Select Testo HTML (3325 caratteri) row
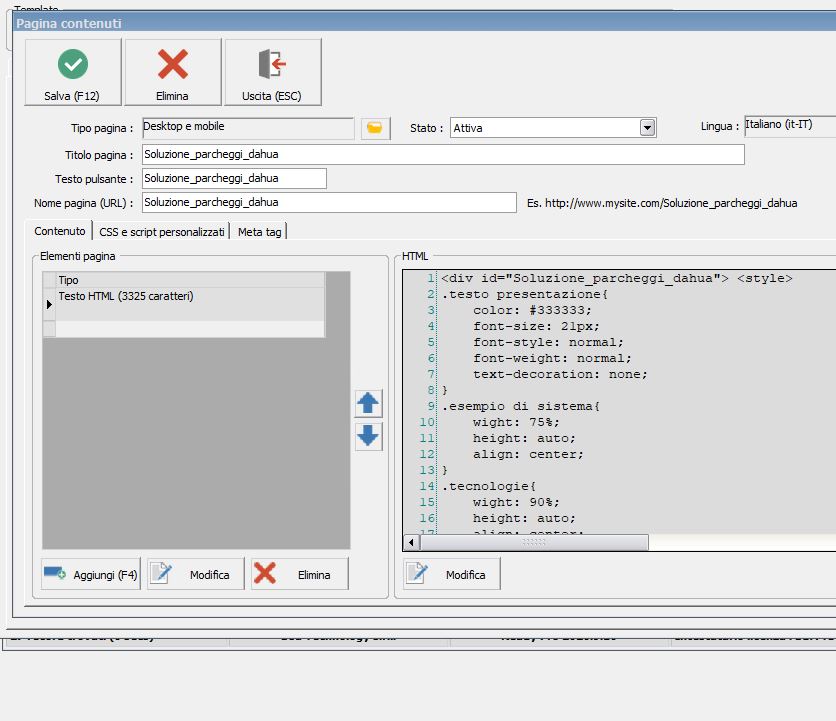The width and height of the screenshot is (836, 721). pyautogui.click(x=190, y=304)
